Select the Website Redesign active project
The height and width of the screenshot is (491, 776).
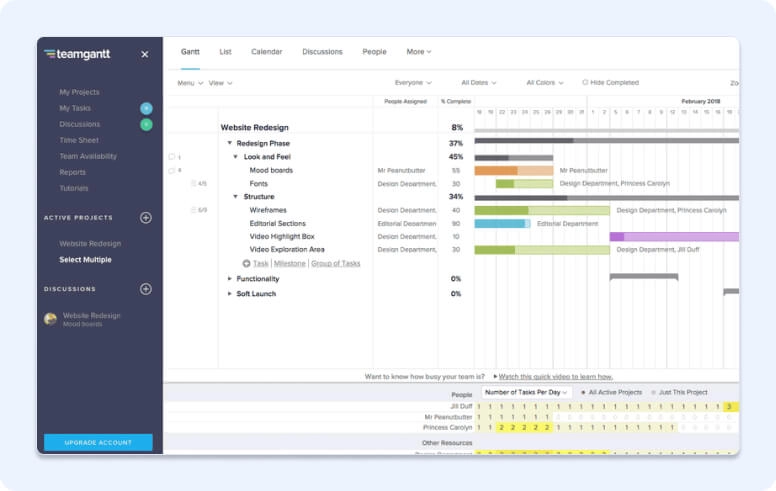90,244
